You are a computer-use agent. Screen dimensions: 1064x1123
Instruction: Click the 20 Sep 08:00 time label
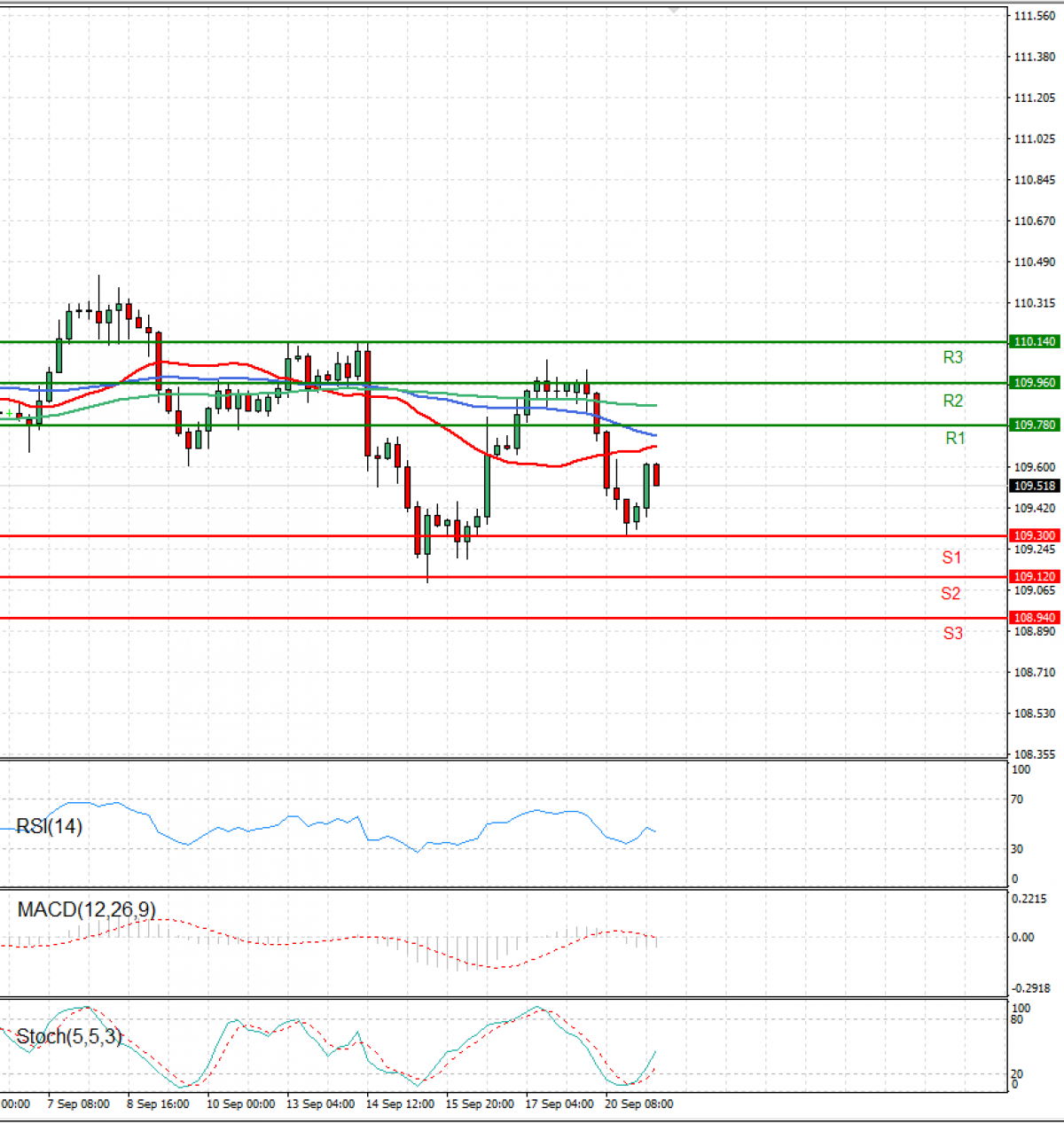tap(638, 1104)
